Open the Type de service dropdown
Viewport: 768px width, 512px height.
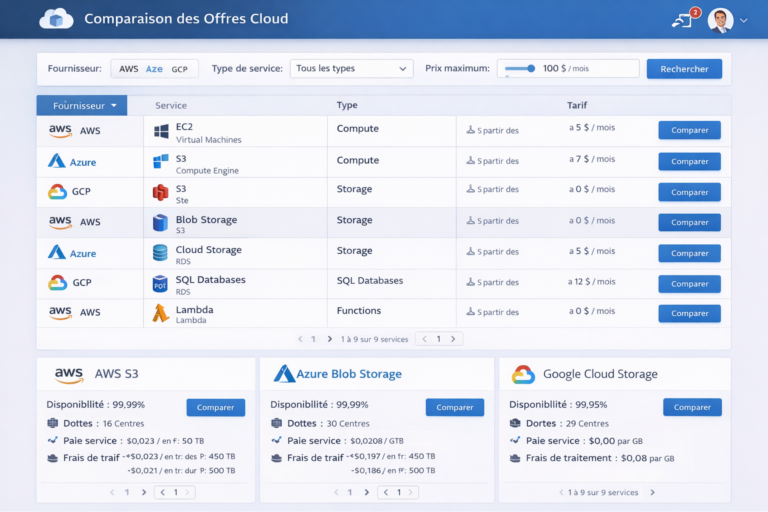point(351,69)
